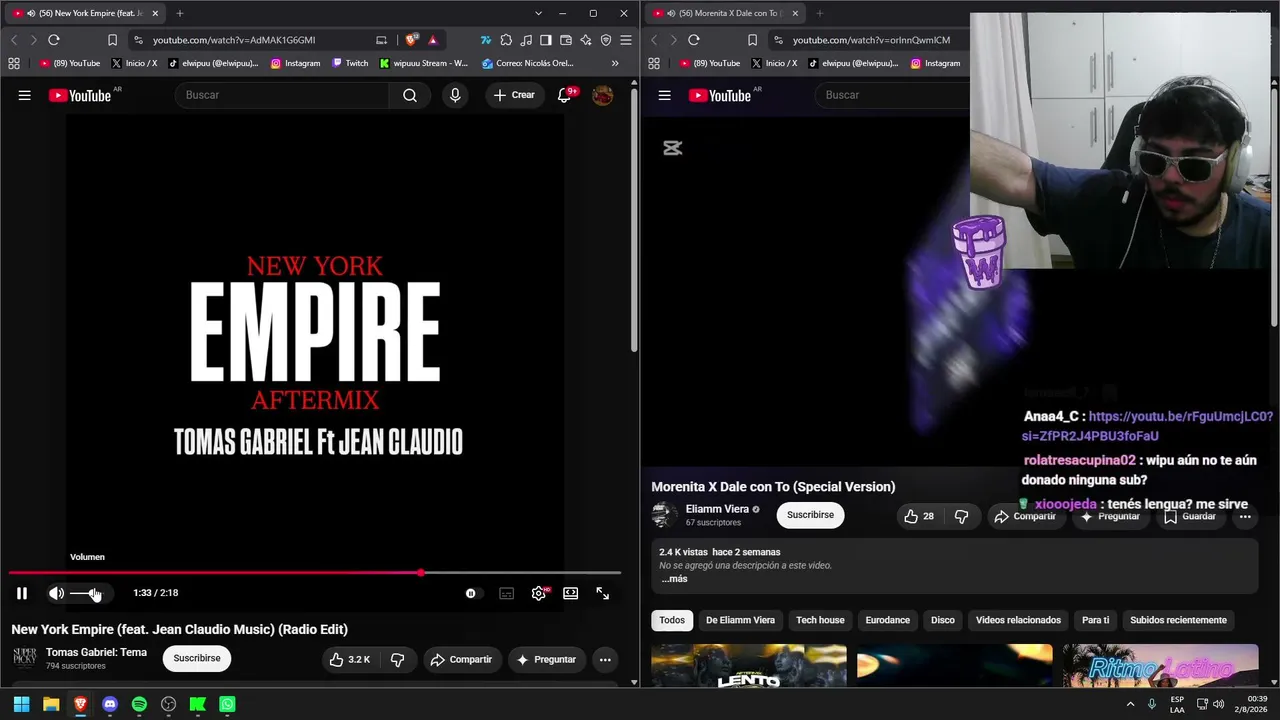Toggle the browser sidebar panel
1280x720 pixels.
pyautogui.click(x=546, y=40)
